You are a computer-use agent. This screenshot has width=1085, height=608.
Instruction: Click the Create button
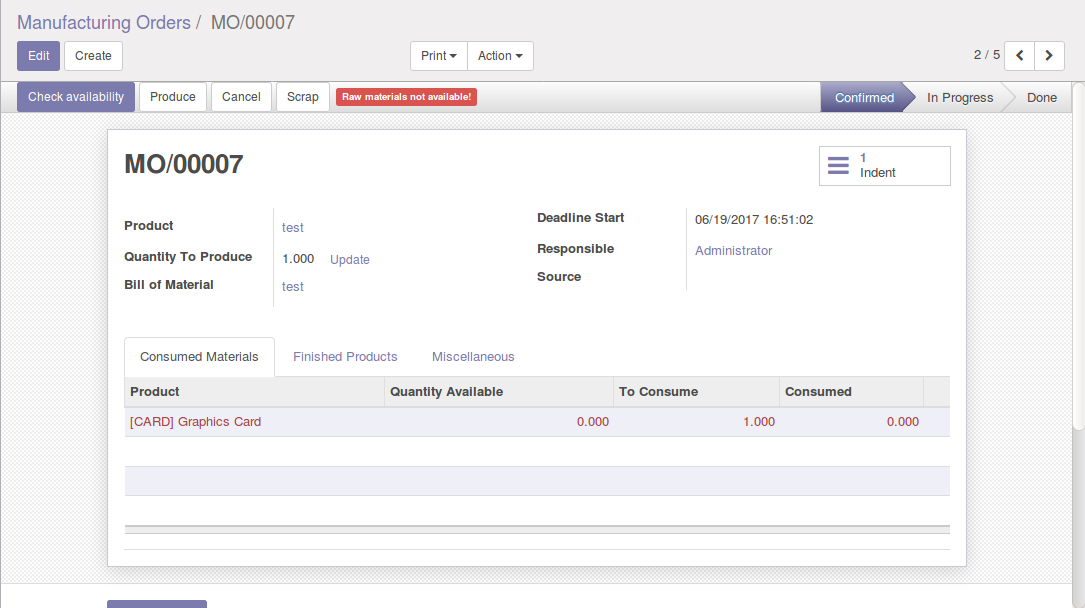pos(93,55)
